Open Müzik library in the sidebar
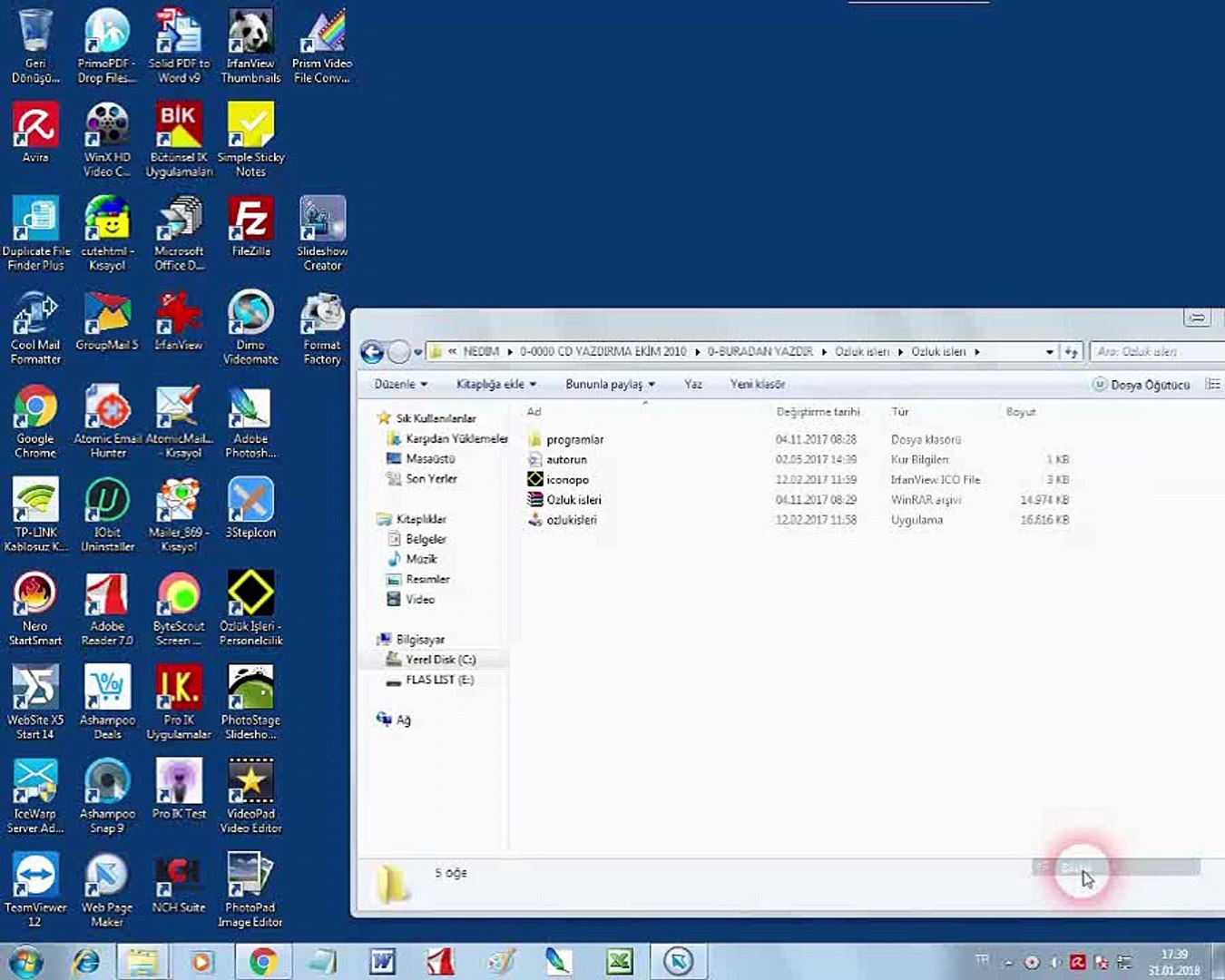Screen dimensions: 1225x980 [x=413, y=559]
